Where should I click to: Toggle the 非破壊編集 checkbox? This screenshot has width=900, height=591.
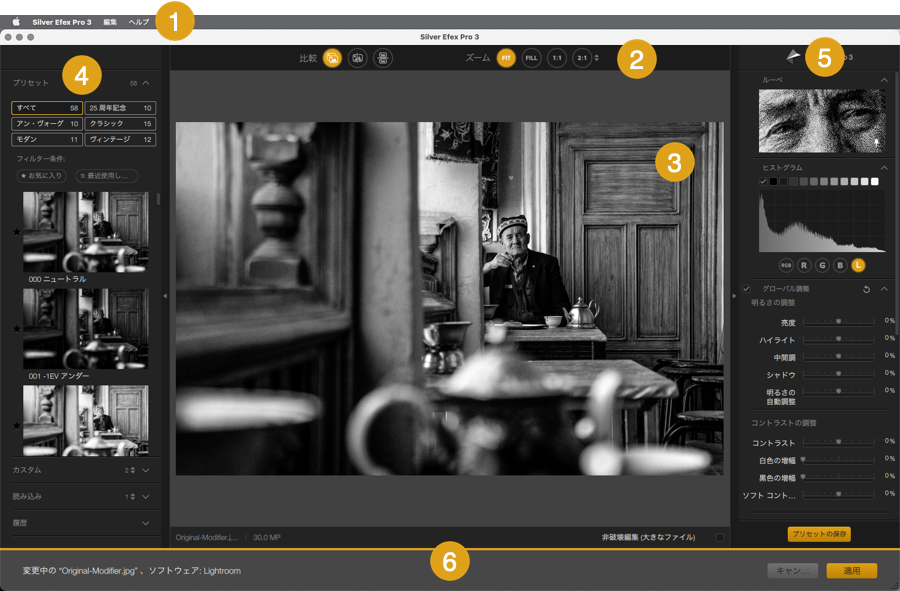[720, 538]
